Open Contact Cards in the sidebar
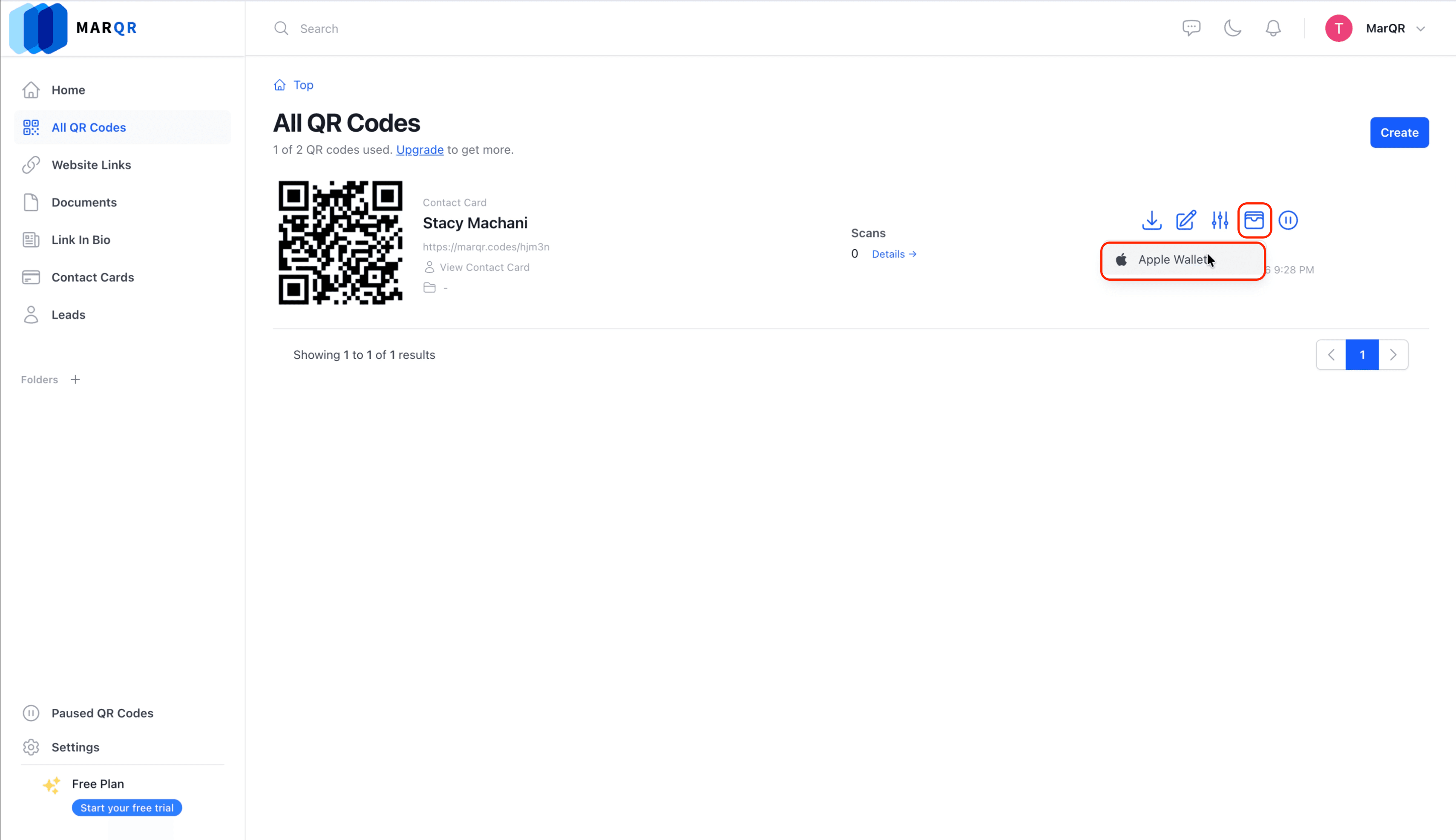Viewport: 1456px width, 840px height. tap(93, 277)
